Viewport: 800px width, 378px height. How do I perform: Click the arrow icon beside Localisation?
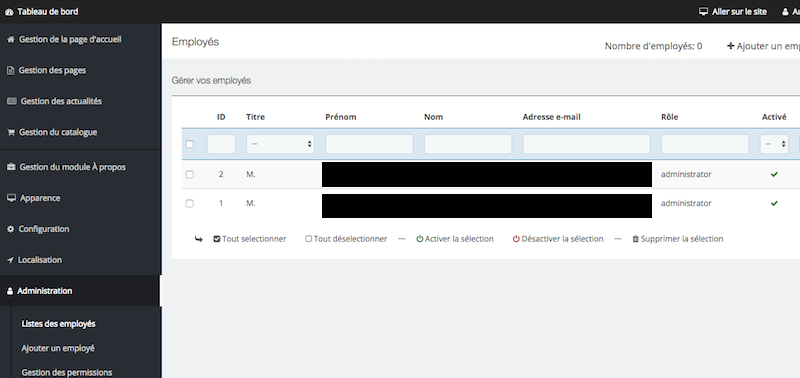pyautogui.click(x=10, y=260)
